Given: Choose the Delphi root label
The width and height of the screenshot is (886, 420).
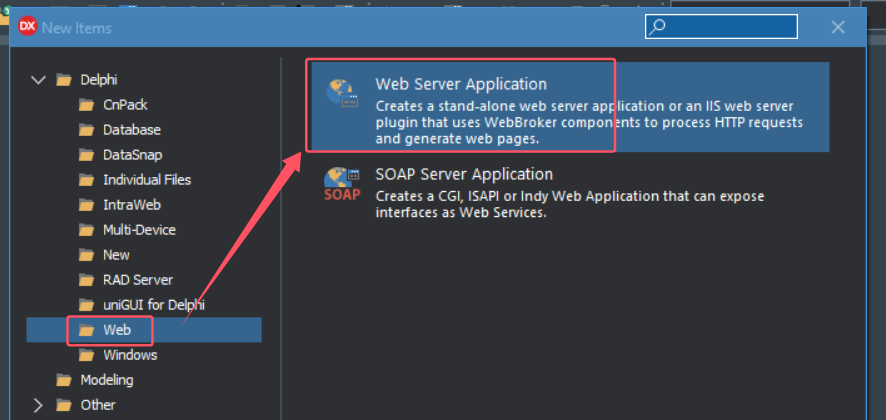Looking at the screenshot, I should 99,80.
